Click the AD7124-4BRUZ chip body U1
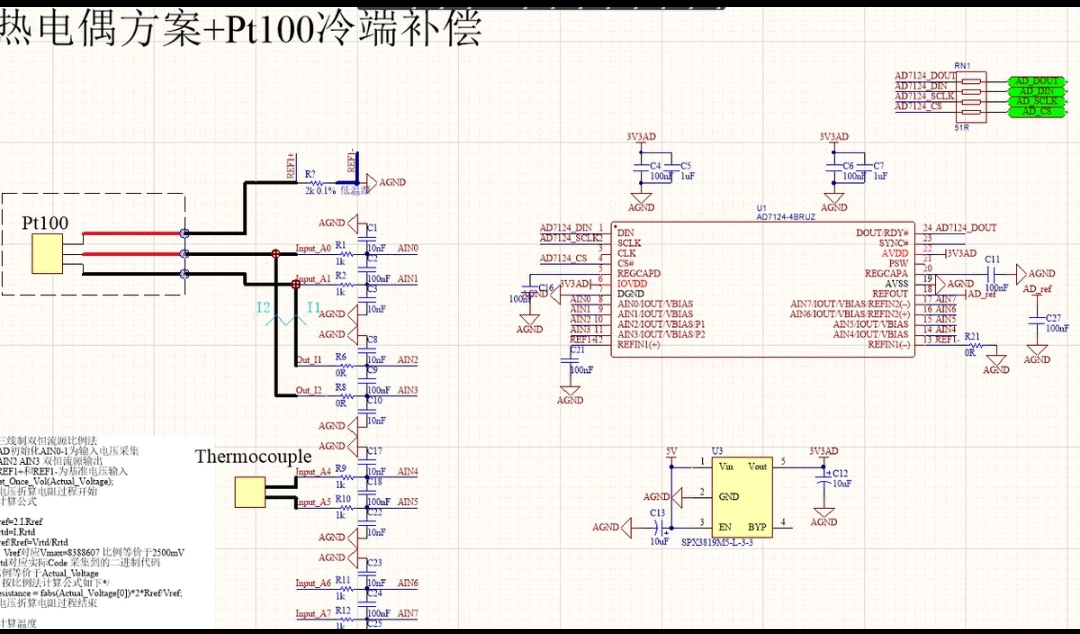 tap(762, 289)
